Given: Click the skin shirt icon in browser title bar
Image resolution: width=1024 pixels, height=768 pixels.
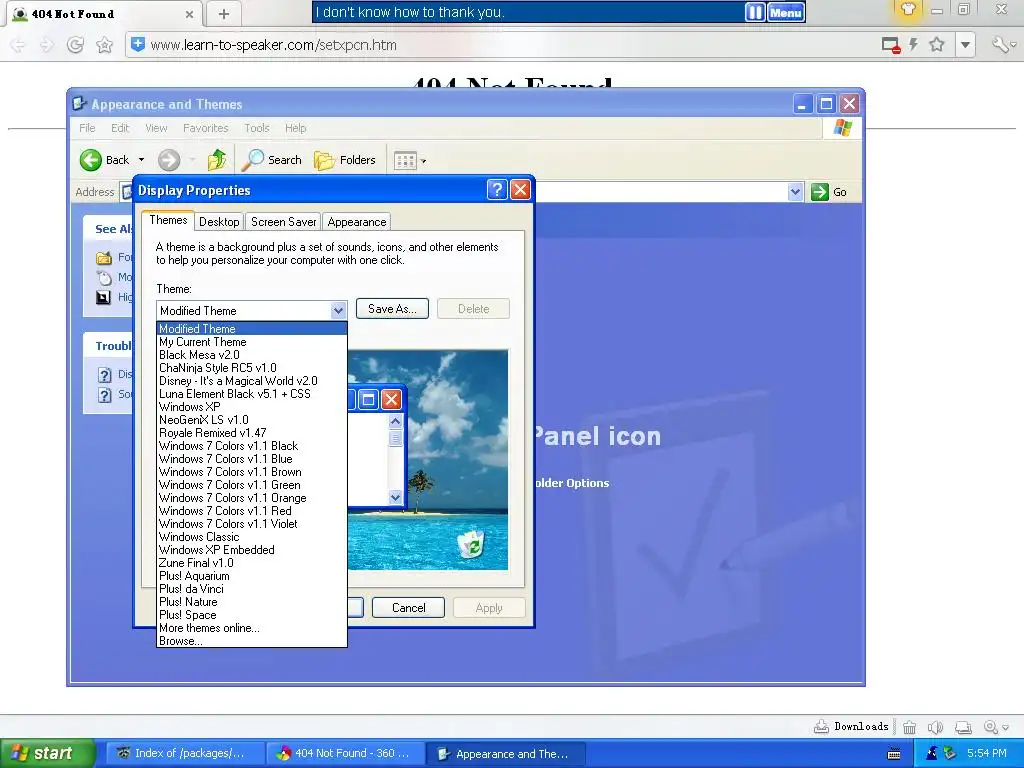Looking at the screenshot, I should click(x=908, y=9).
